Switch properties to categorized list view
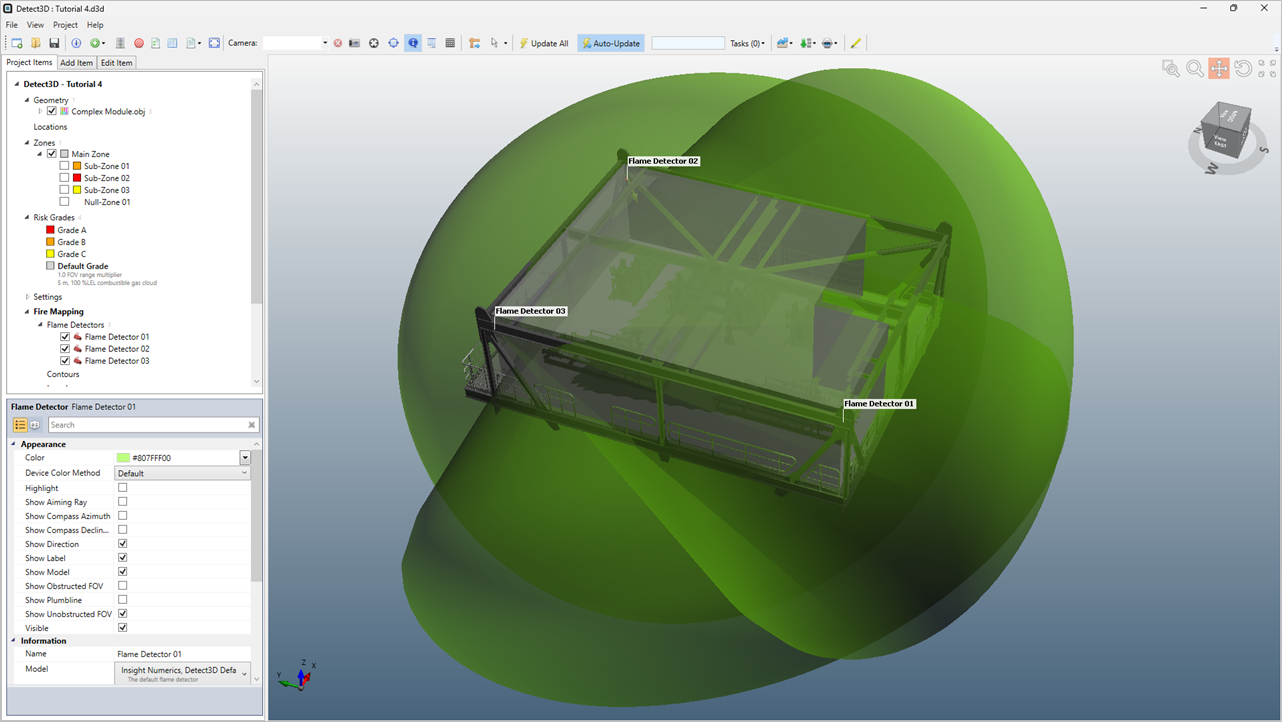 (x=20, y=425)
